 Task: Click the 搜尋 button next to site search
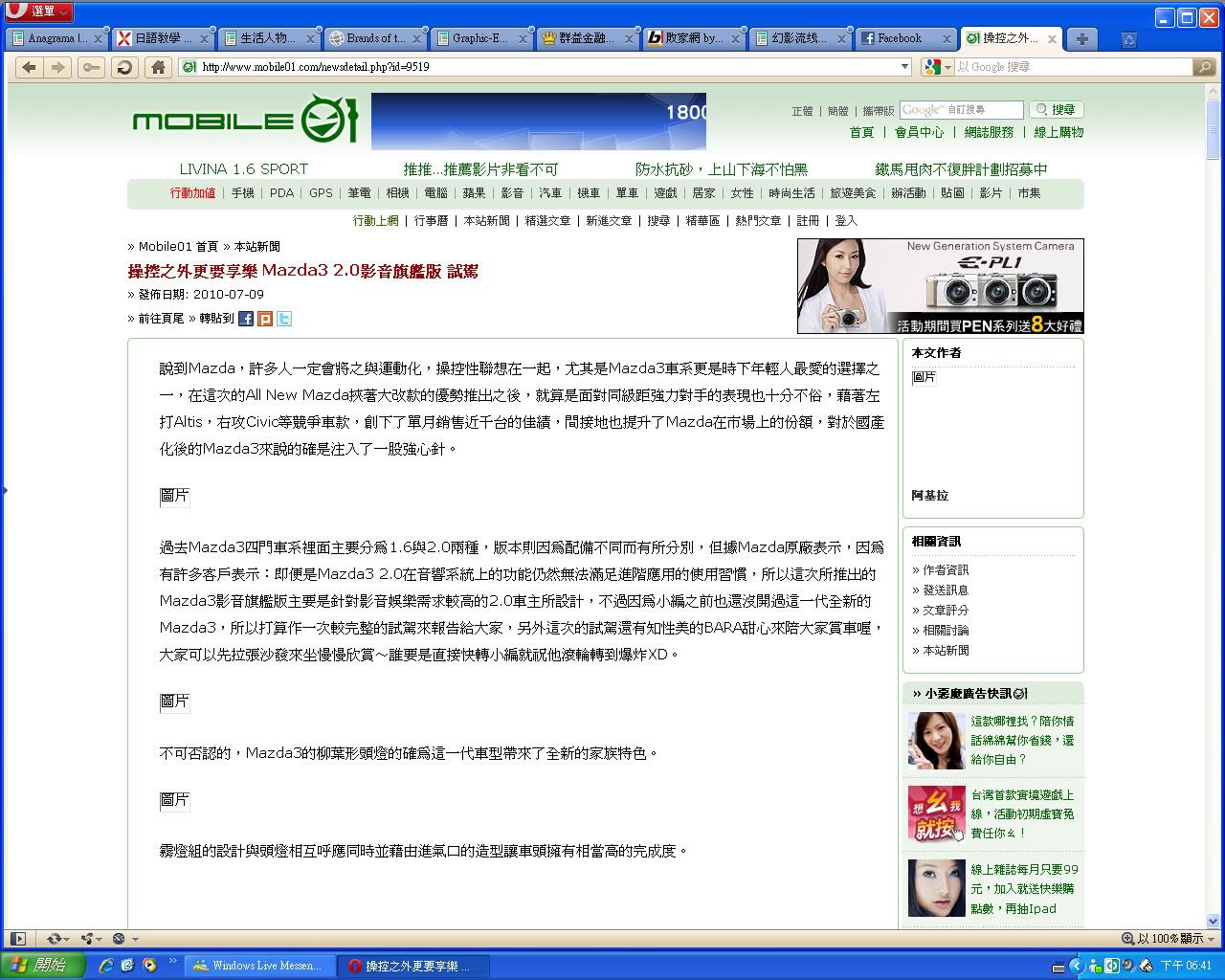[x=1057, y=110]
